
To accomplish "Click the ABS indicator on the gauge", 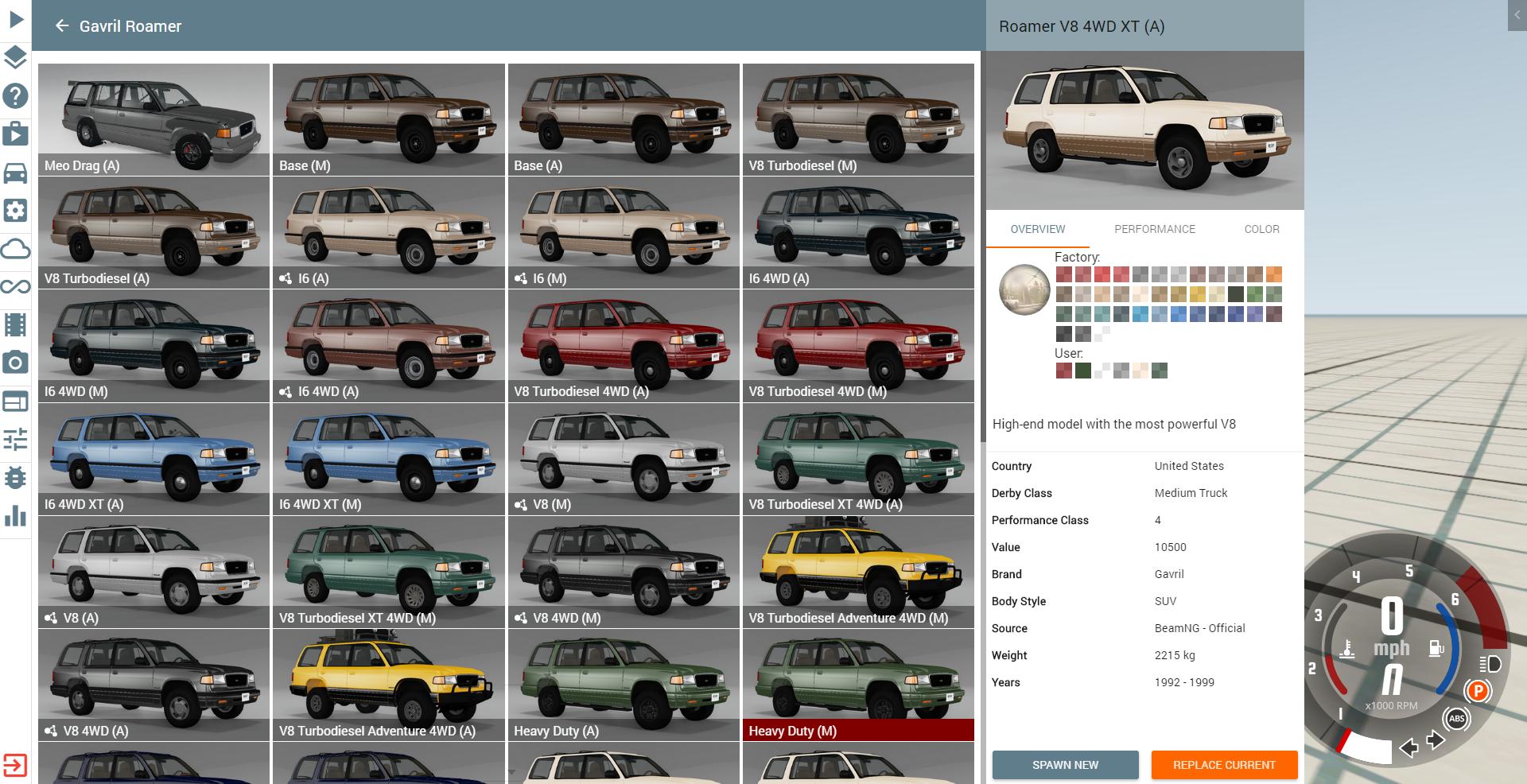I will pos(1456,719).
